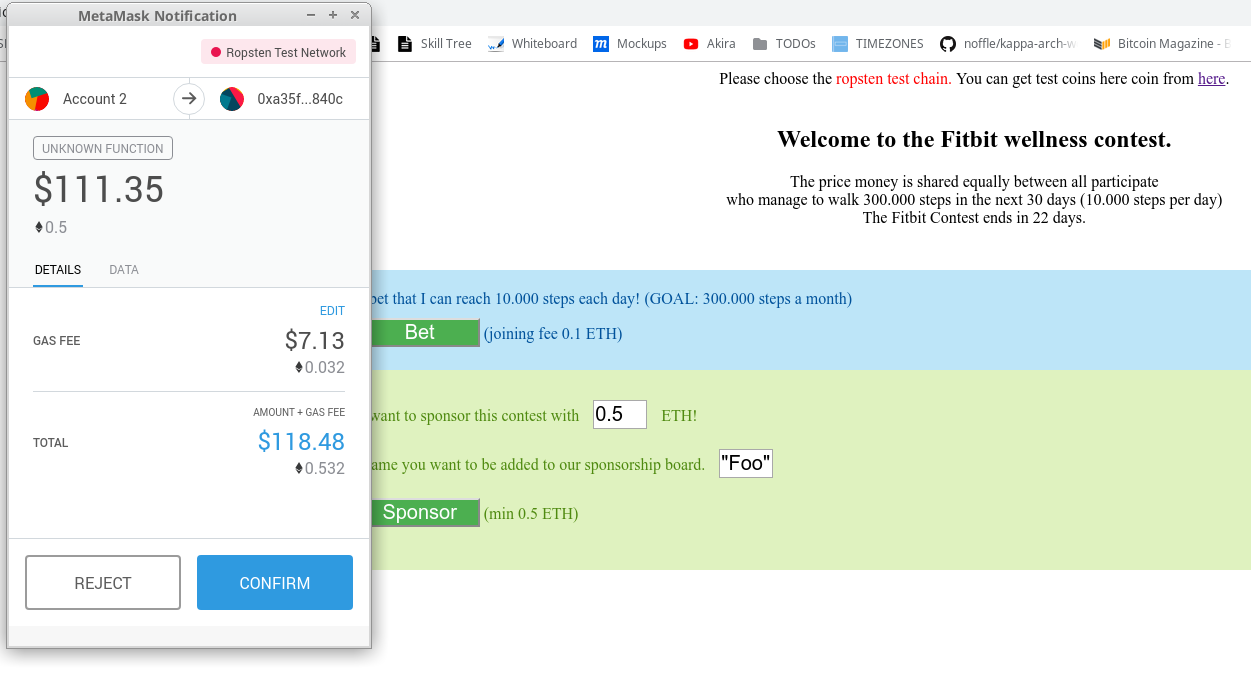Image resolution: width=1251 pixels, height=688 pixels.
Task: Click the 0xa35f...840c recipient address
Action: 300,99
